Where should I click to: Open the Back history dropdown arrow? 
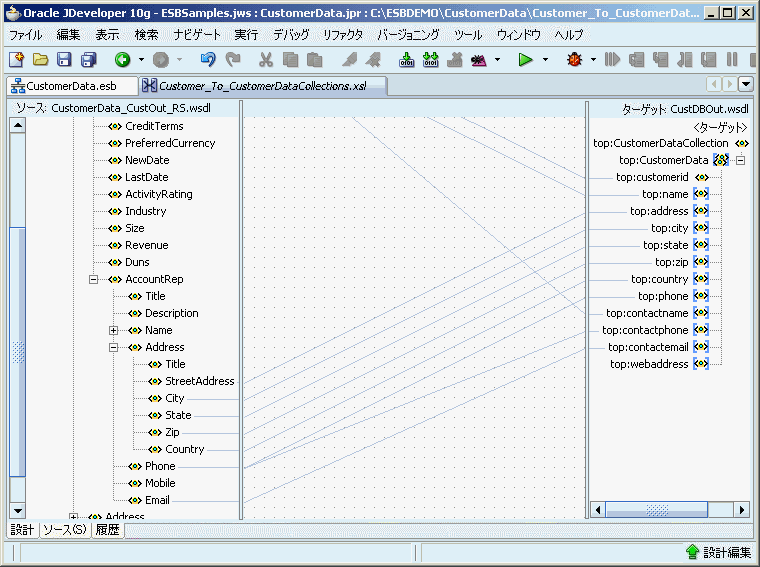pyautogui.click(x=141, y=60)
